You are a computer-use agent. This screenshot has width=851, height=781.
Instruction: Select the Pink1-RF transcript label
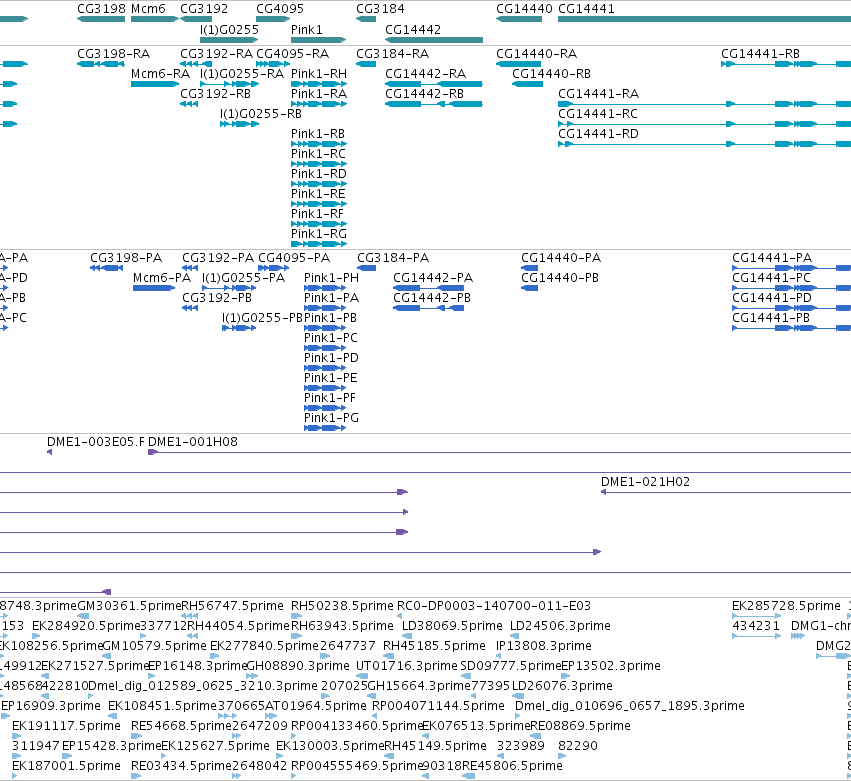317,214
